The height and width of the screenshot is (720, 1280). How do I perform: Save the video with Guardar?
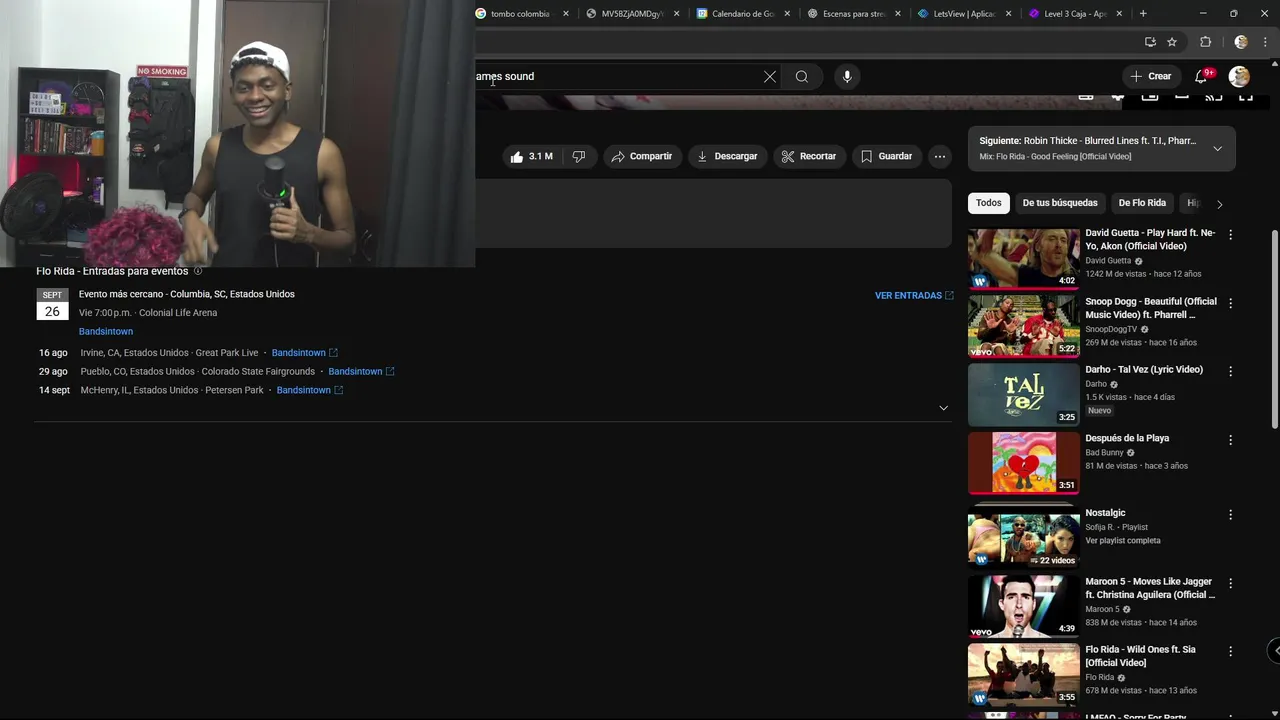886,156
